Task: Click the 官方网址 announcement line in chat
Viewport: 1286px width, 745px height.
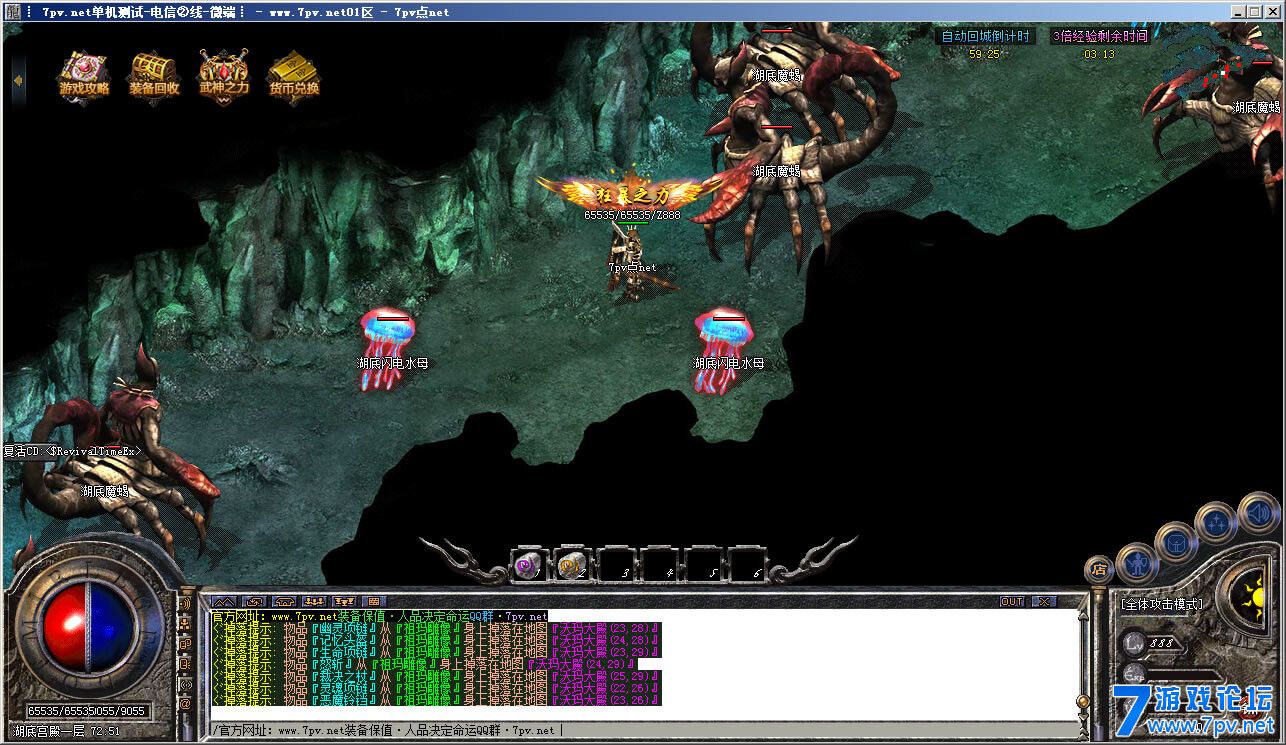Action: (x=380, y=617)
